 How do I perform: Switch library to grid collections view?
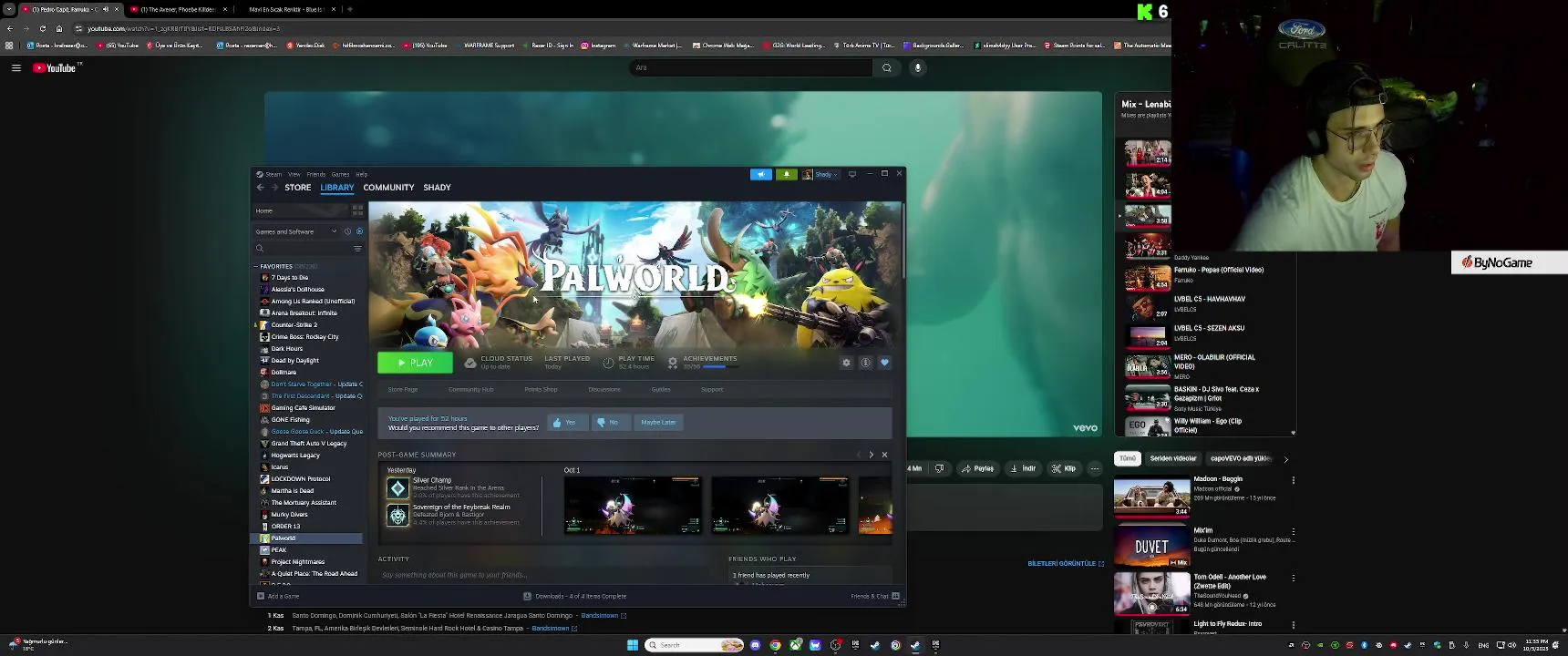pyautogui.click(x=357, y=210)
